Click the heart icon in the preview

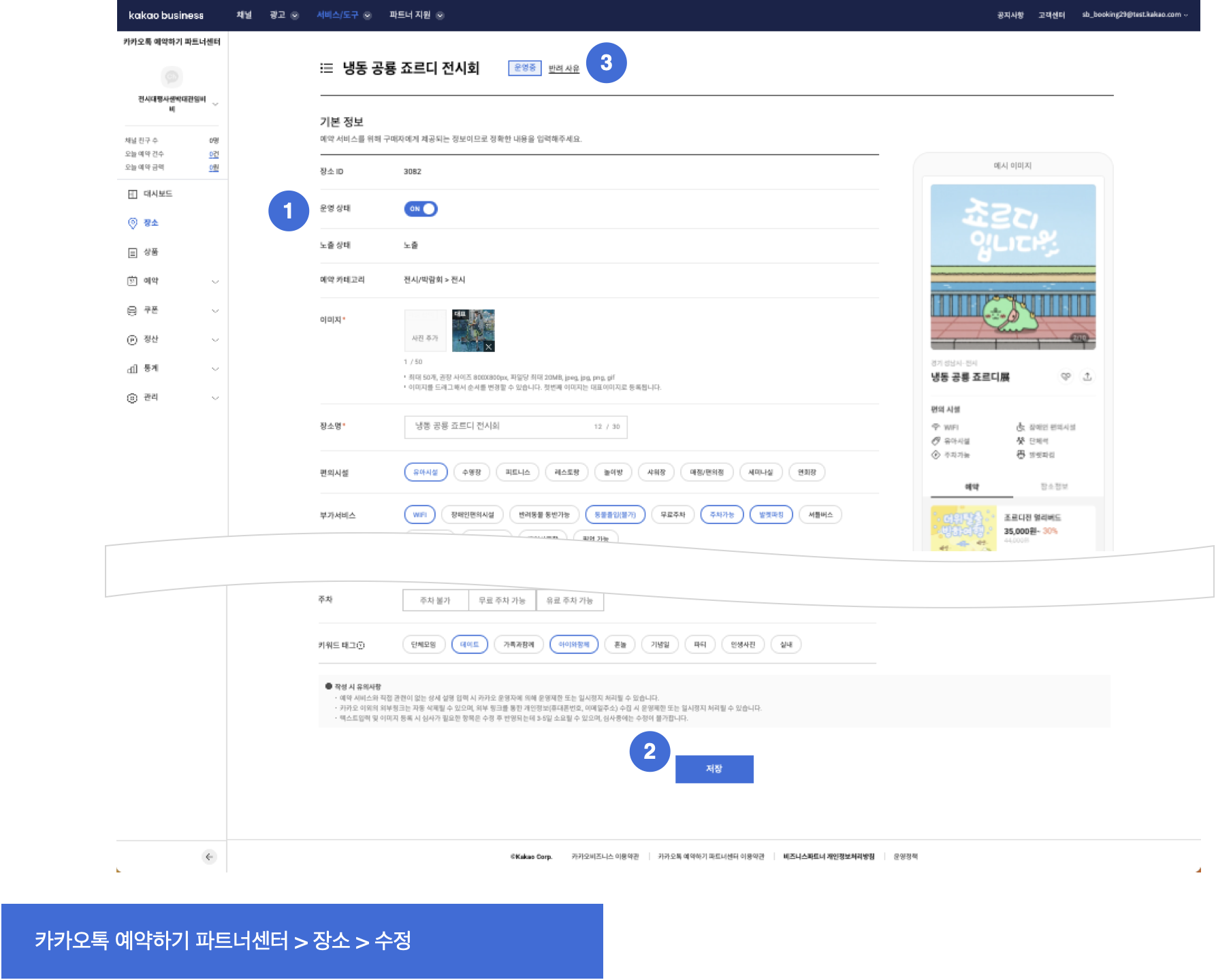tap(1066, 376)
